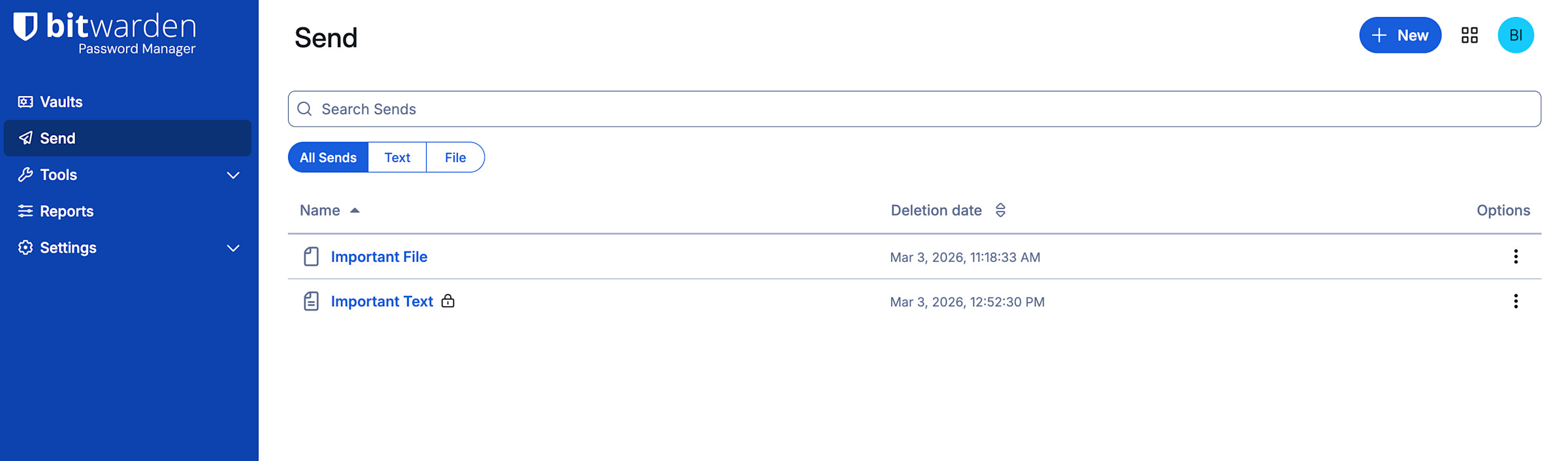Open the product switcher grid icon
Screen dimensions: 1568x461
pos(1469,35)
